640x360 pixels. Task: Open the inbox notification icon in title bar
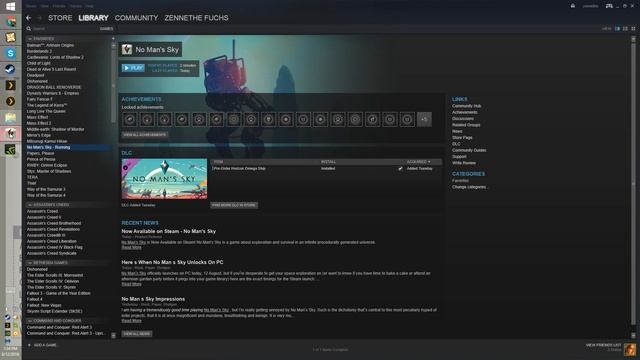(573, 6)
